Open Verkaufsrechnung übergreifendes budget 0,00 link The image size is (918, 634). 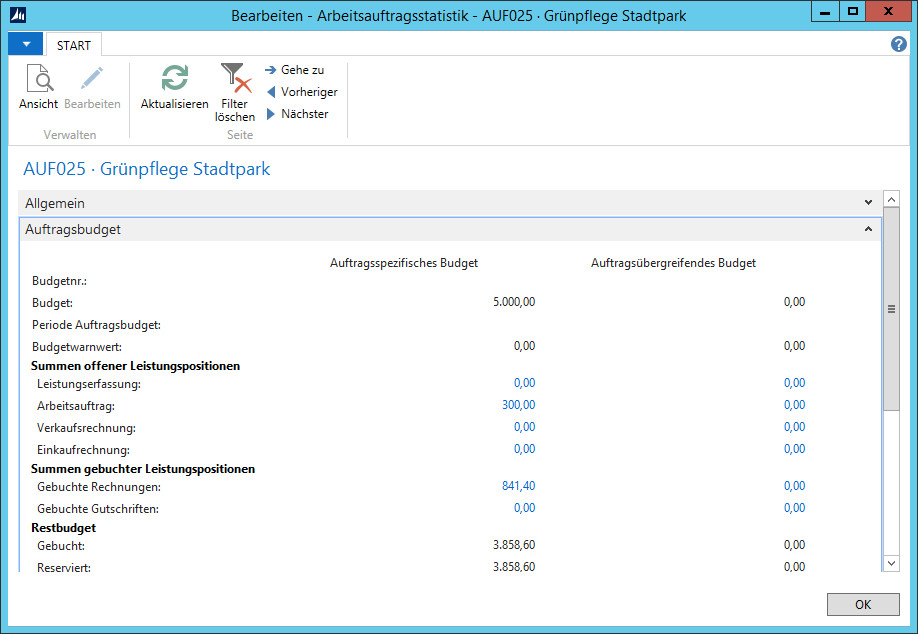[794, 427]
